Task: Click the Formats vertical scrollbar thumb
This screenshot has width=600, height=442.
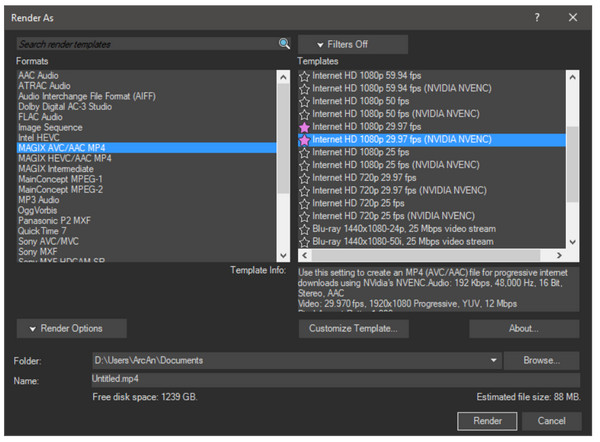Action: (x=283, y=138)
